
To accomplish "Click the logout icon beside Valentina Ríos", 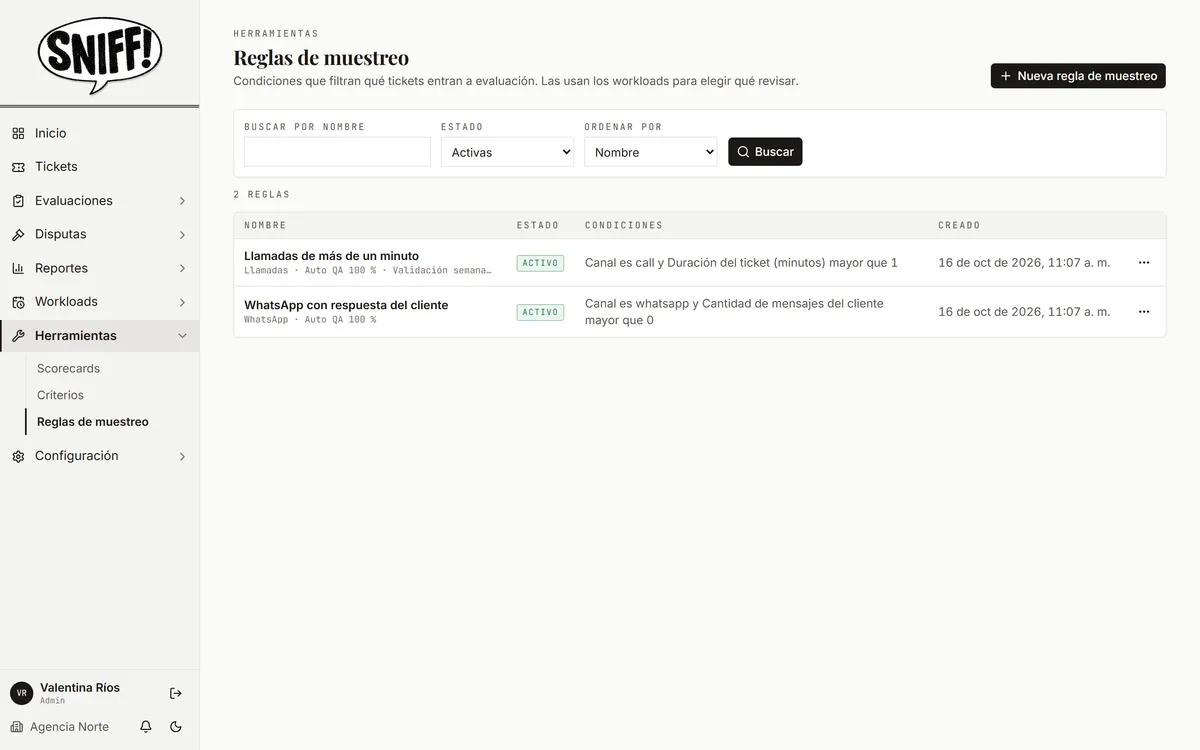I will point(176,693).
